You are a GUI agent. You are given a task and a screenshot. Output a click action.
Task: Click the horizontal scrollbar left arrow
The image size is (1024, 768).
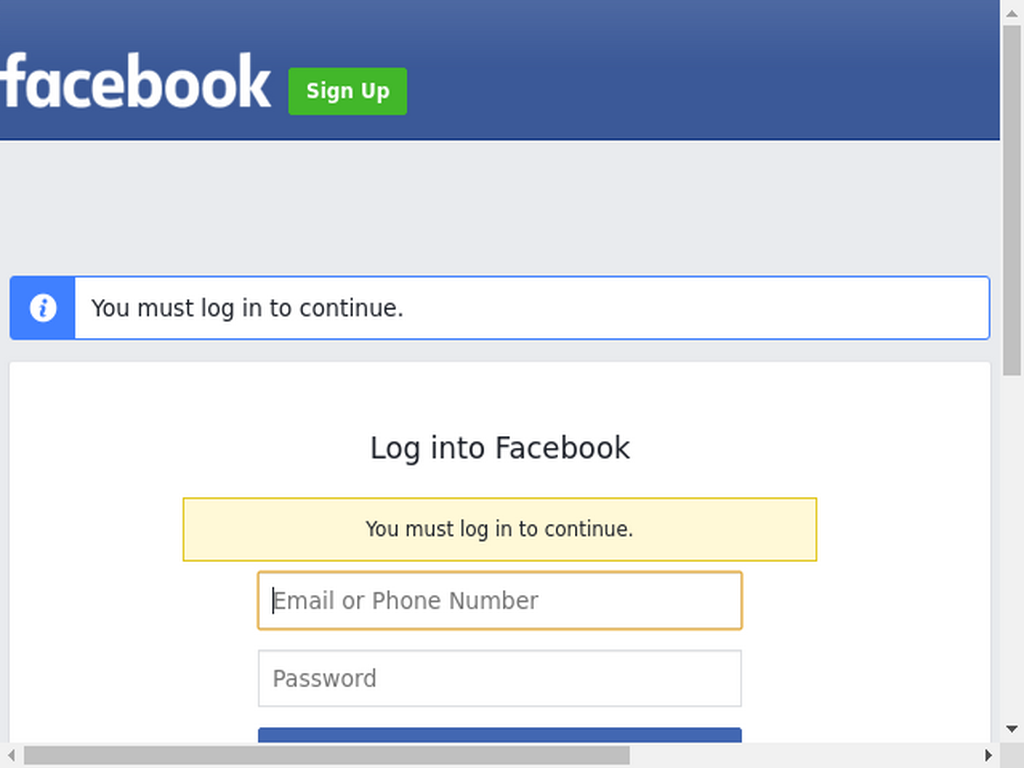click(x=11, y=756)
